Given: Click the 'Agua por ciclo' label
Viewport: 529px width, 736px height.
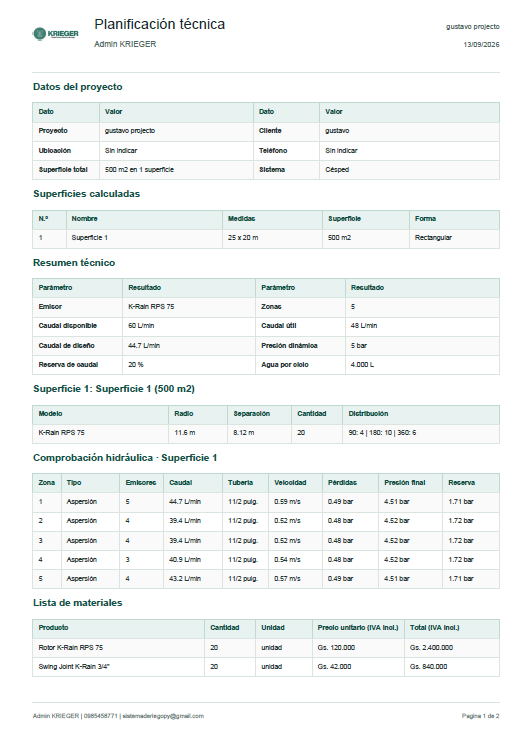Looking at the screenshot, I should [284, 364].
